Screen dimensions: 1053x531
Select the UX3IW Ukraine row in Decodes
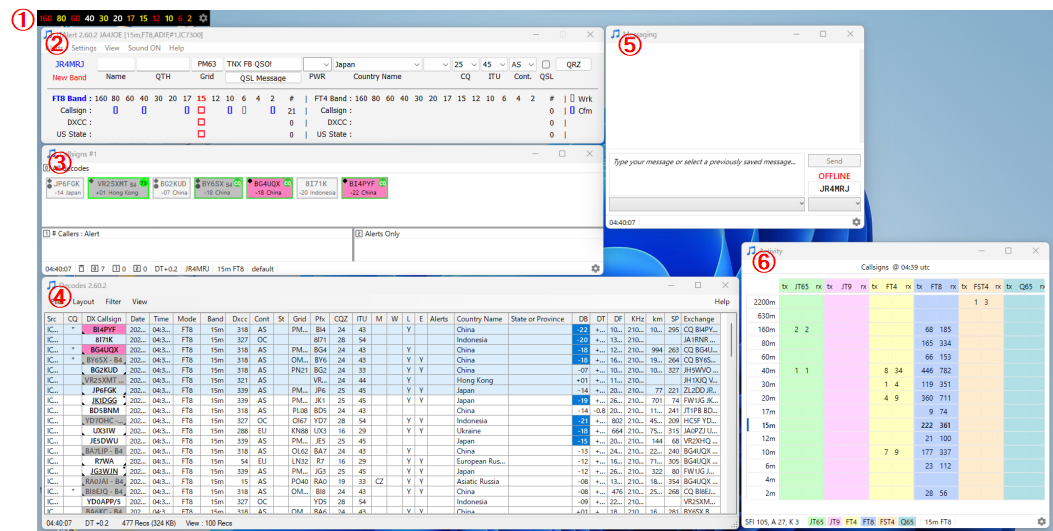click(x=383, y=430)
